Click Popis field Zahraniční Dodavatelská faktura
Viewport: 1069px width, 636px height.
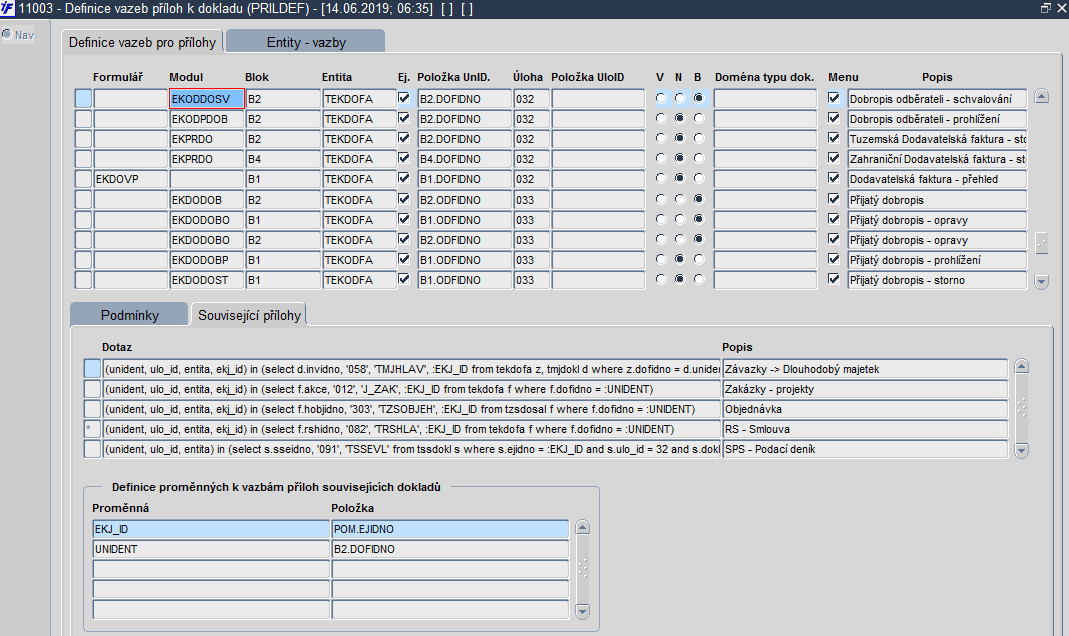pos(937,159)
